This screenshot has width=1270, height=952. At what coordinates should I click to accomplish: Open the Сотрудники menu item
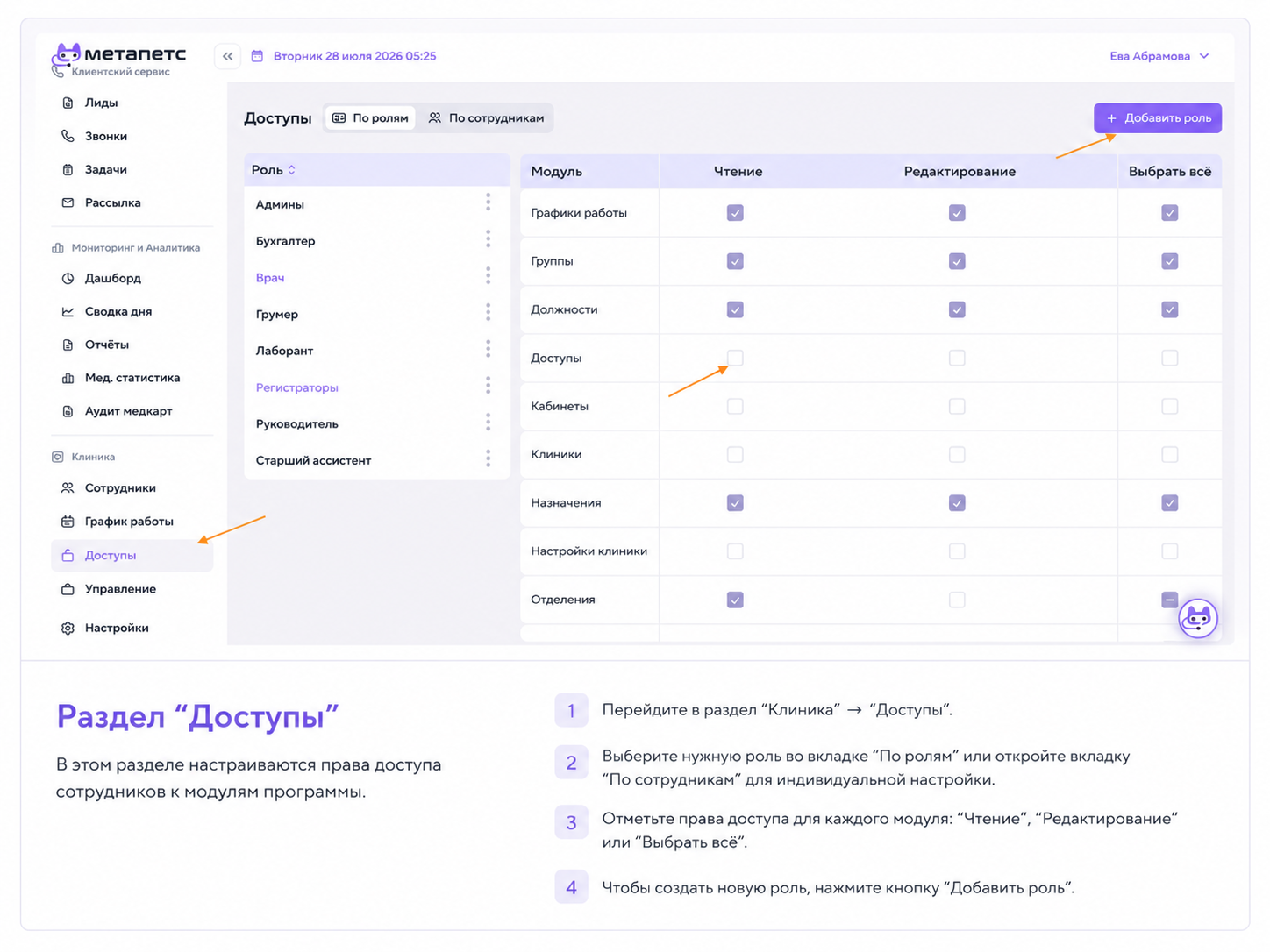[132, 488]
